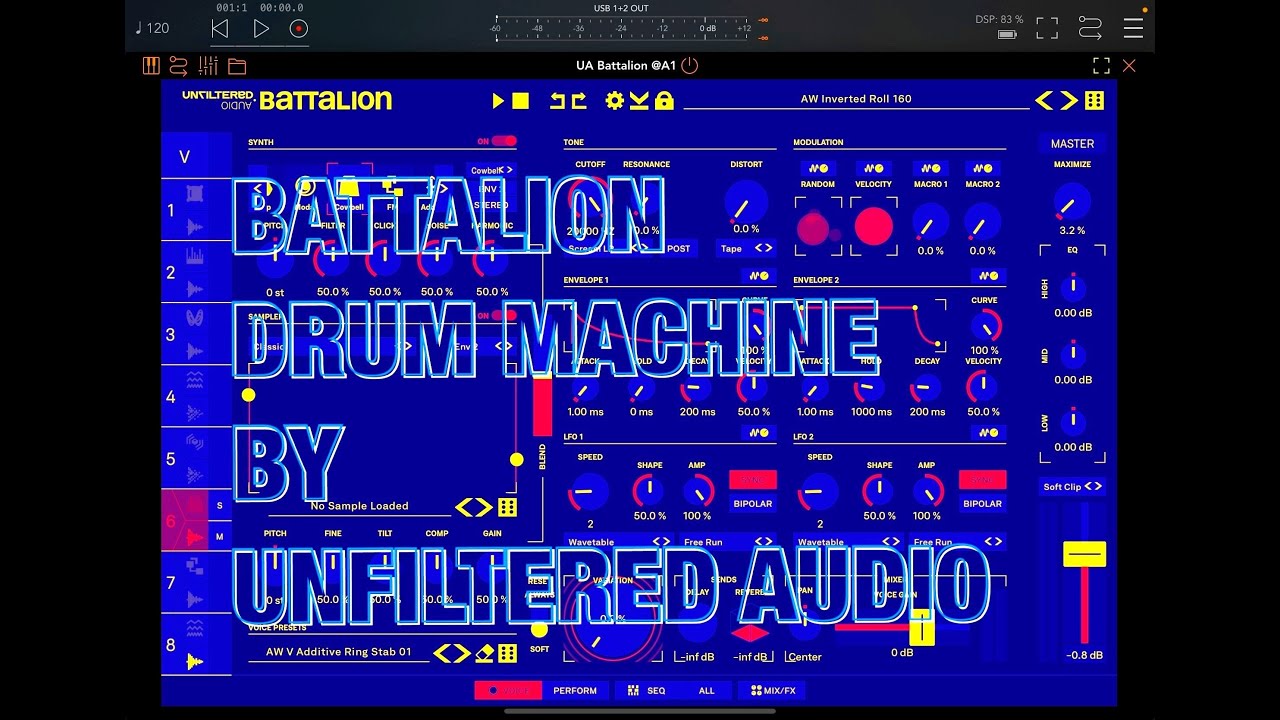Image resolution: width=1280 pixels, height=720 pixels.
Task: Click Battalion's undo arrow icon
Action: 556,100
